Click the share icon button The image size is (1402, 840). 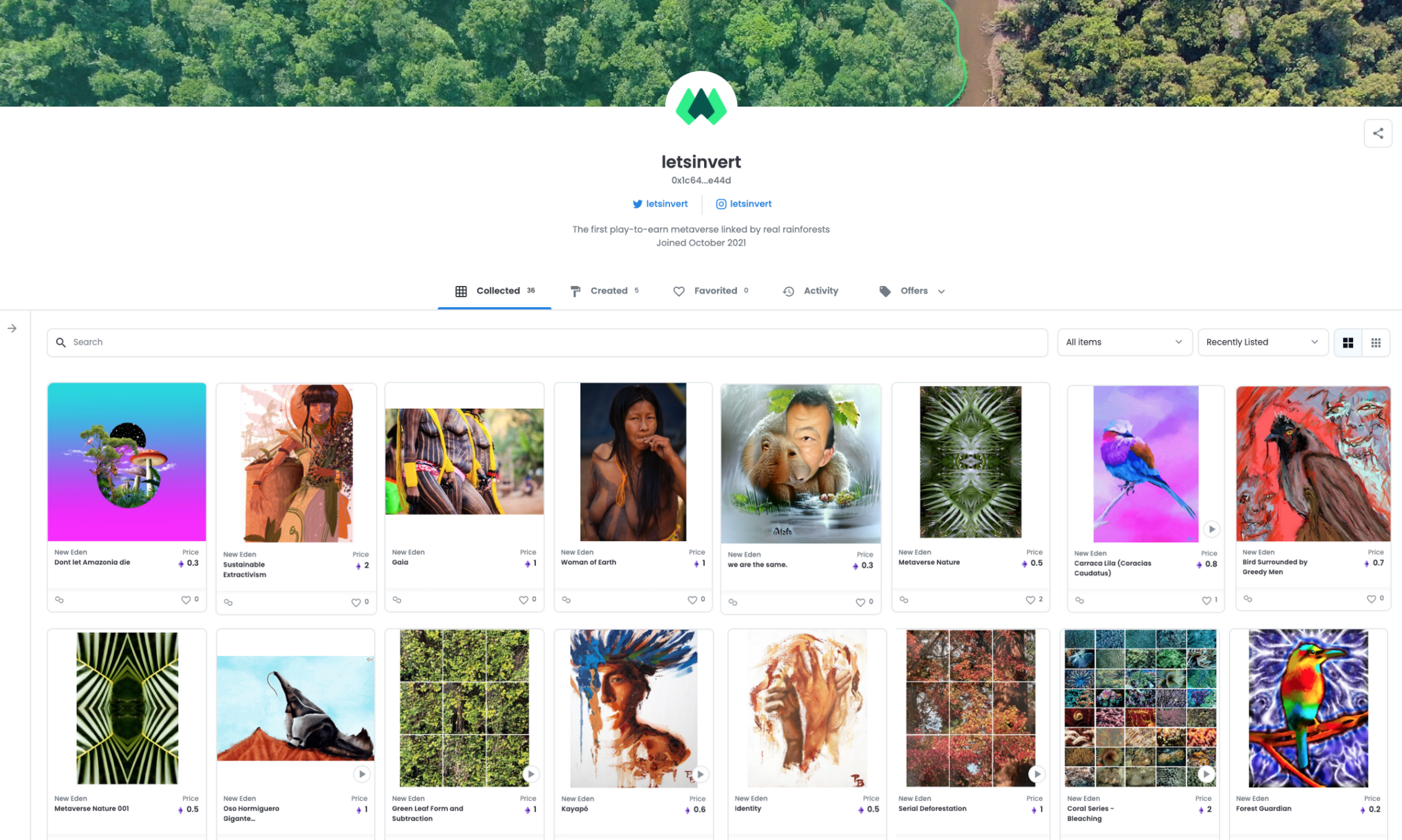1377,133
